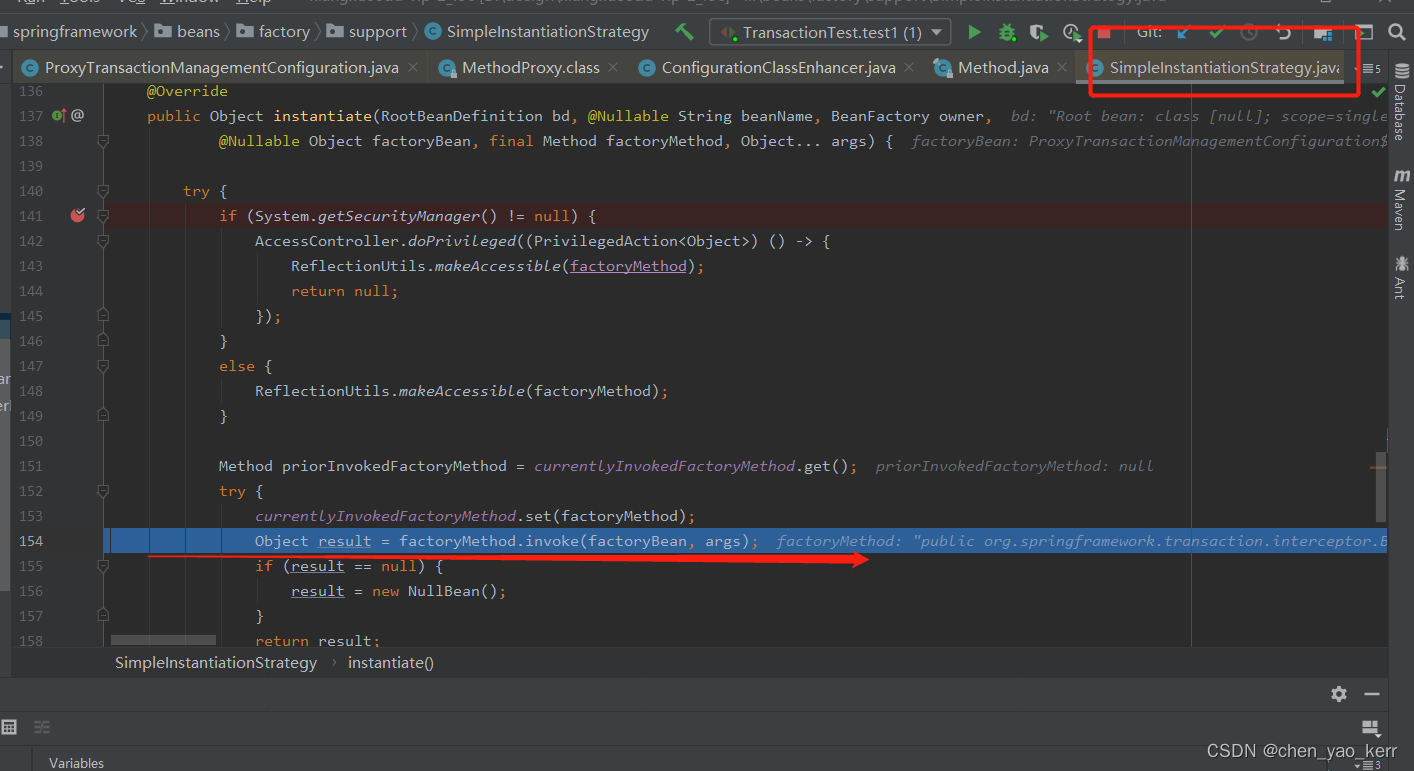This screenshot has width=1414, height=771.
Task: Click the Variables panel header
Action: point(76,763)
